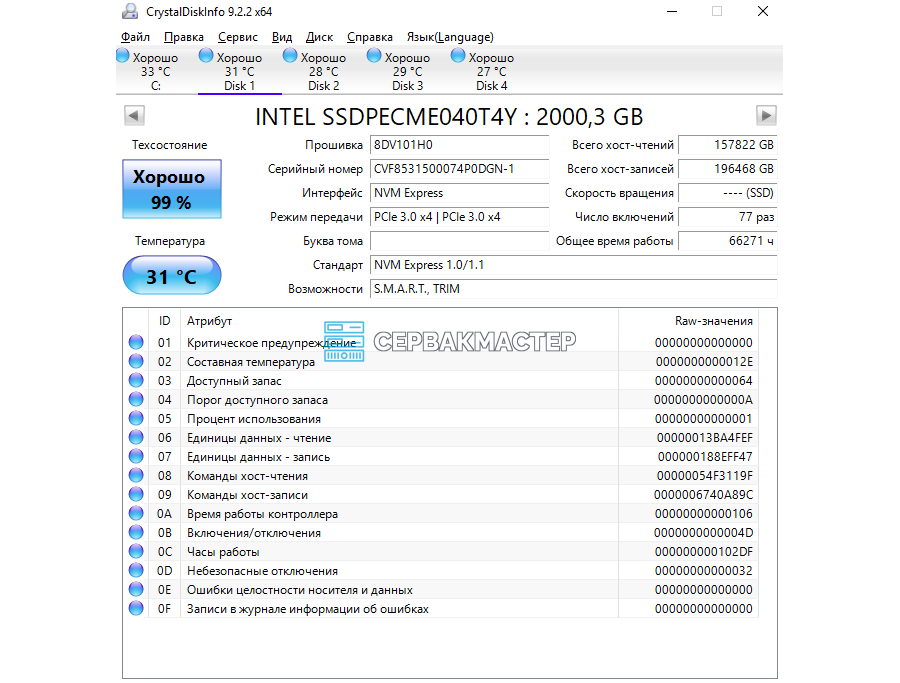Image resolution: width=900 pixels, height=683 pixels.
Task: Click the transfer mode field PCIe 3.0 x4
Action: pos(459,217)
